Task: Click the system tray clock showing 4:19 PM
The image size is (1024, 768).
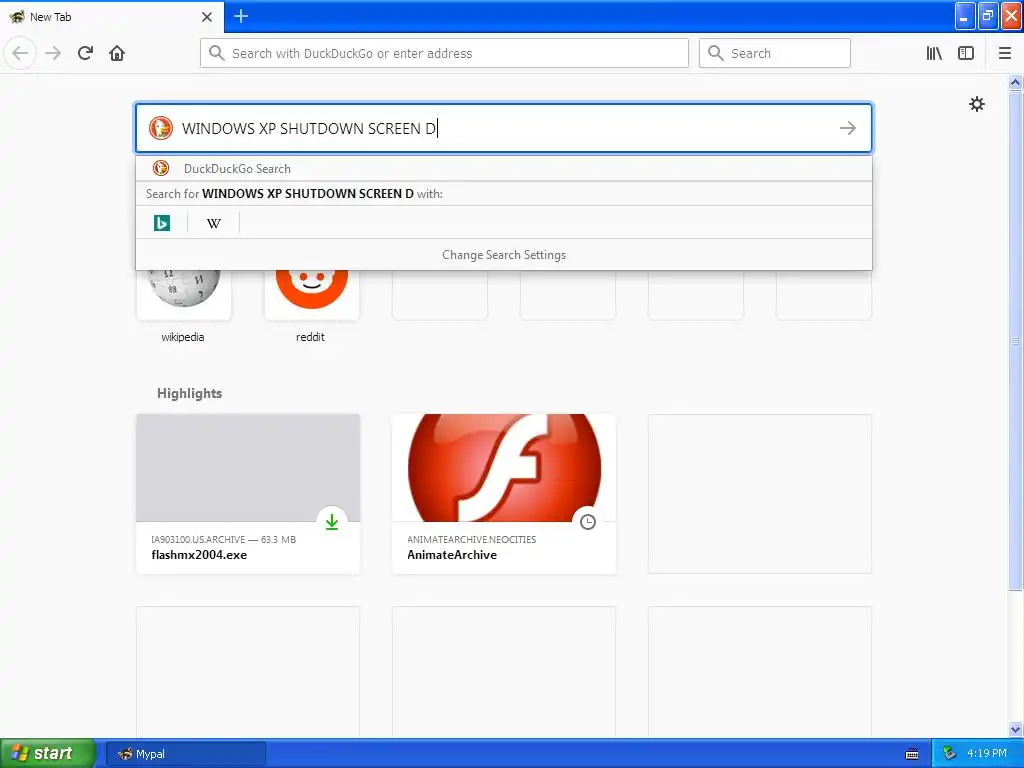Action: [x=987, y=753]
